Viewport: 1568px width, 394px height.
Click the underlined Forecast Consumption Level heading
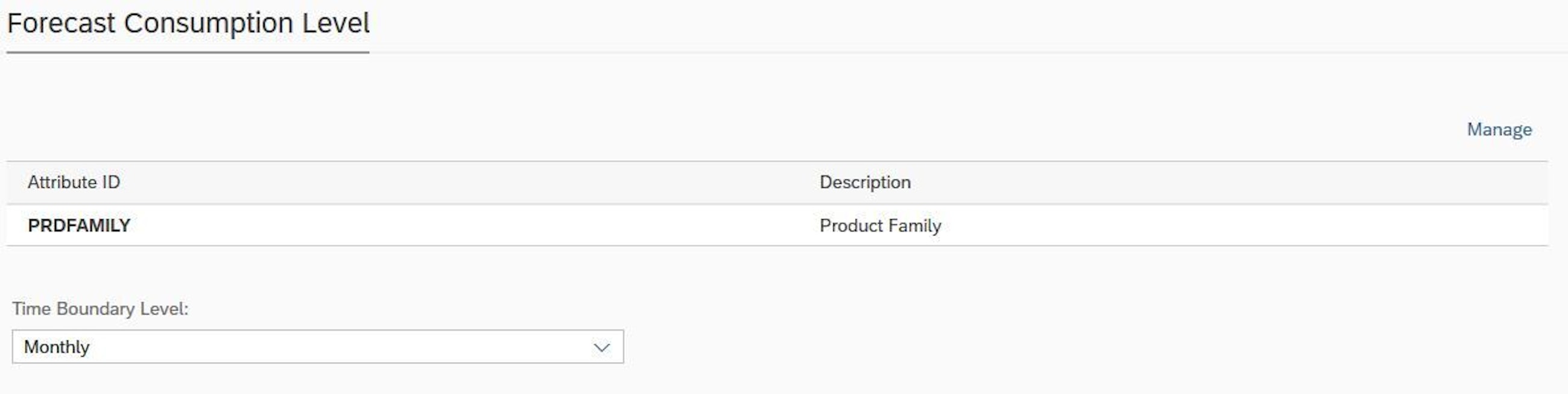pos(188,24)
